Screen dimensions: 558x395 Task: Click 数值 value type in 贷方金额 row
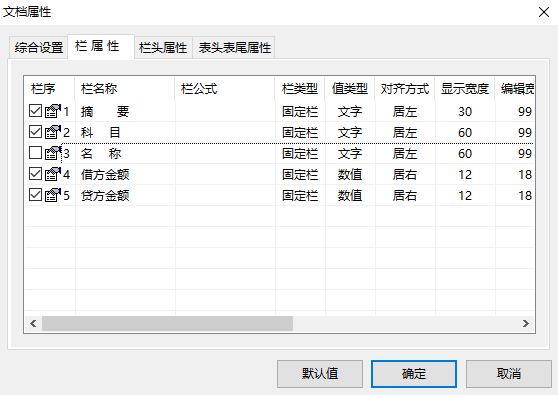point(350,195)
